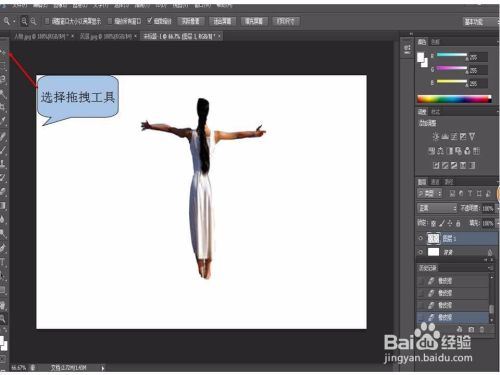Screen dimensions: 500x375
Task: Add a Channel Mixer adjustment
Action: [467, 151]
